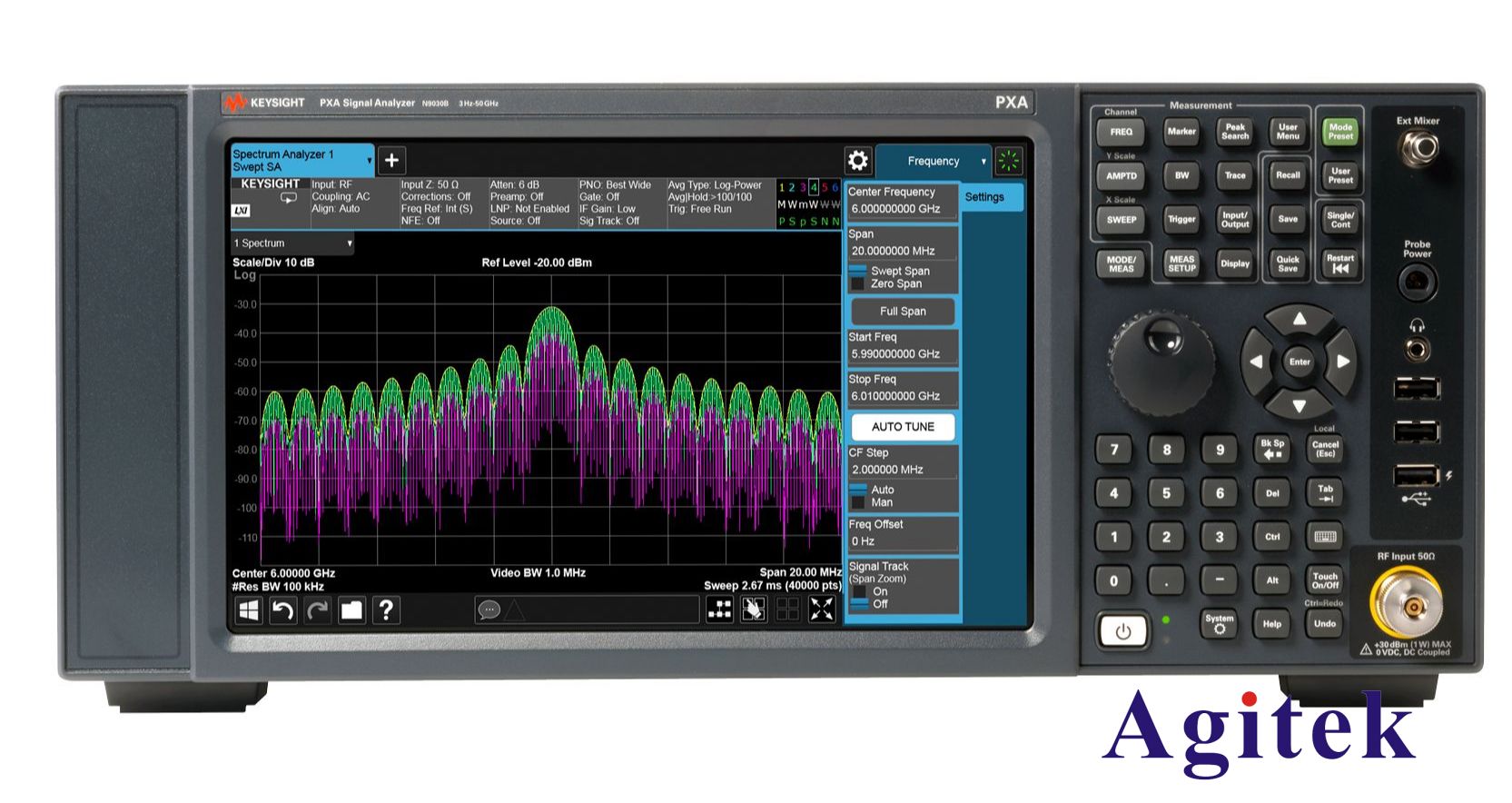Viewport: 1512px width, 803px height.
Task: Hit the Marker key
Action: click(1181, 132)
